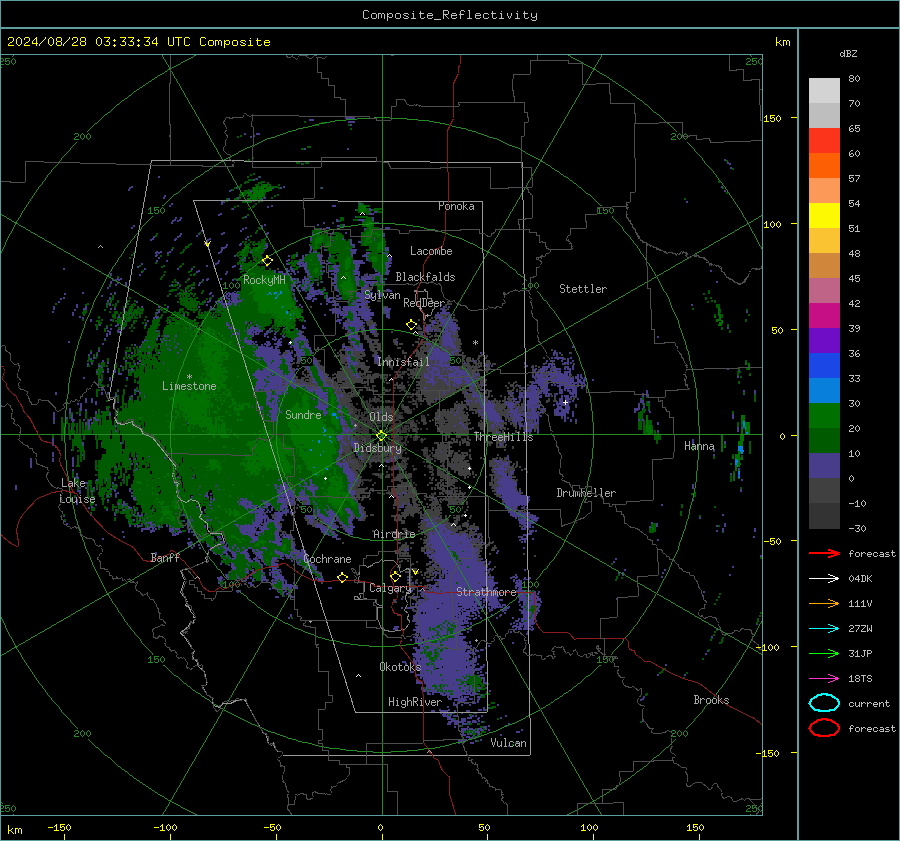Click the Limestone label

tap(189, 386)
